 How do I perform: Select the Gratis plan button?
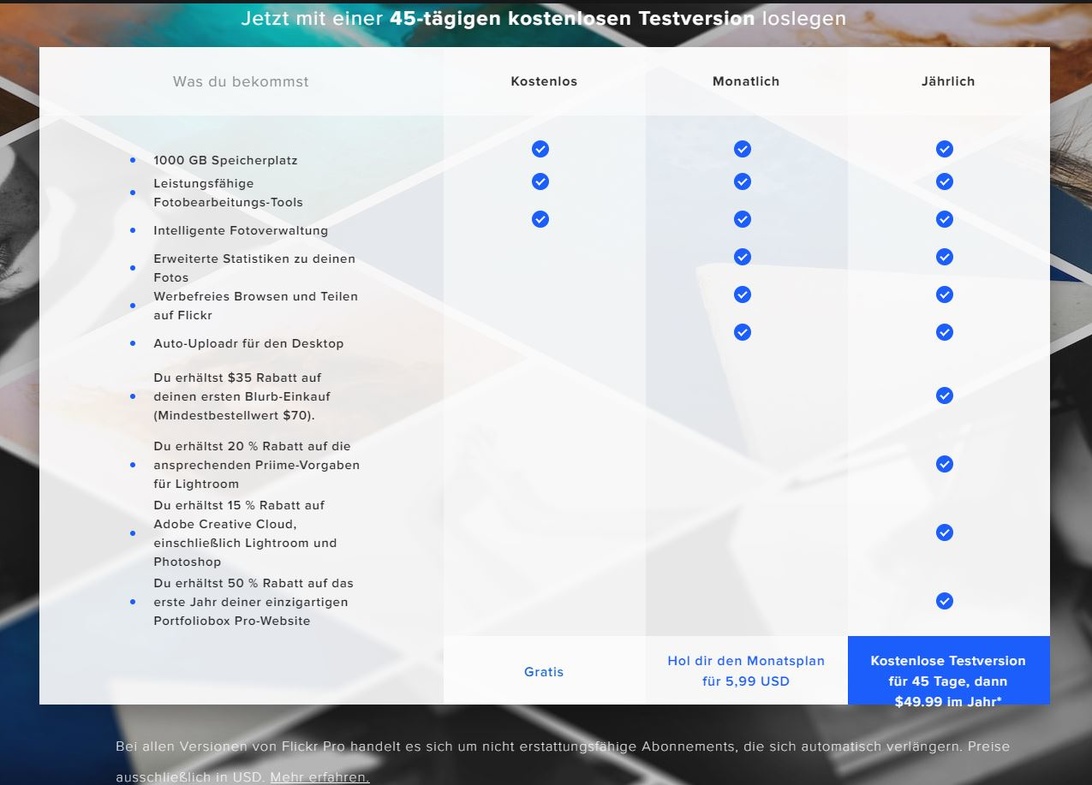tap(544, 672)
